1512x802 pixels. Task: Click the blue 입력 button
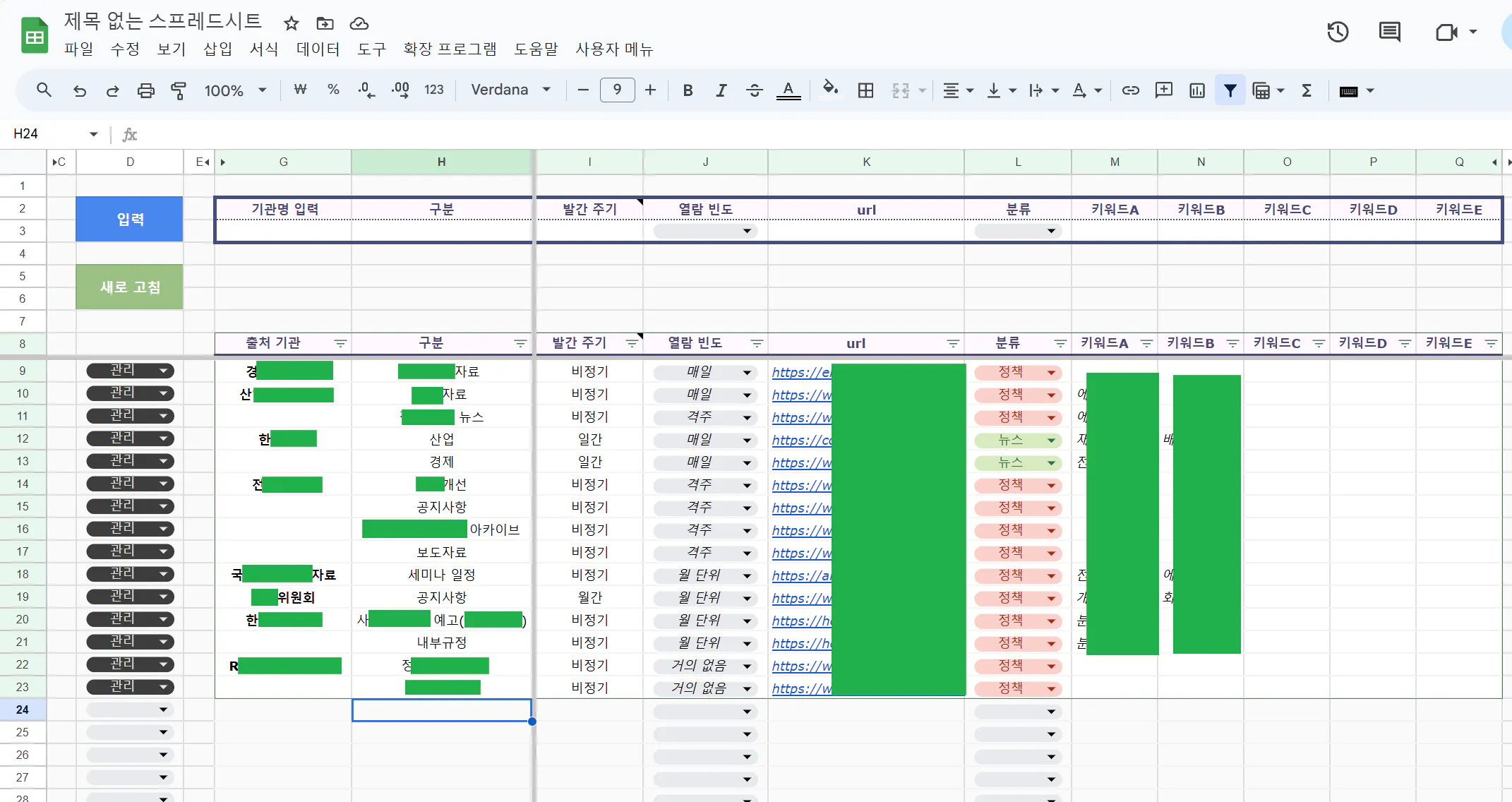click(130, 220)
